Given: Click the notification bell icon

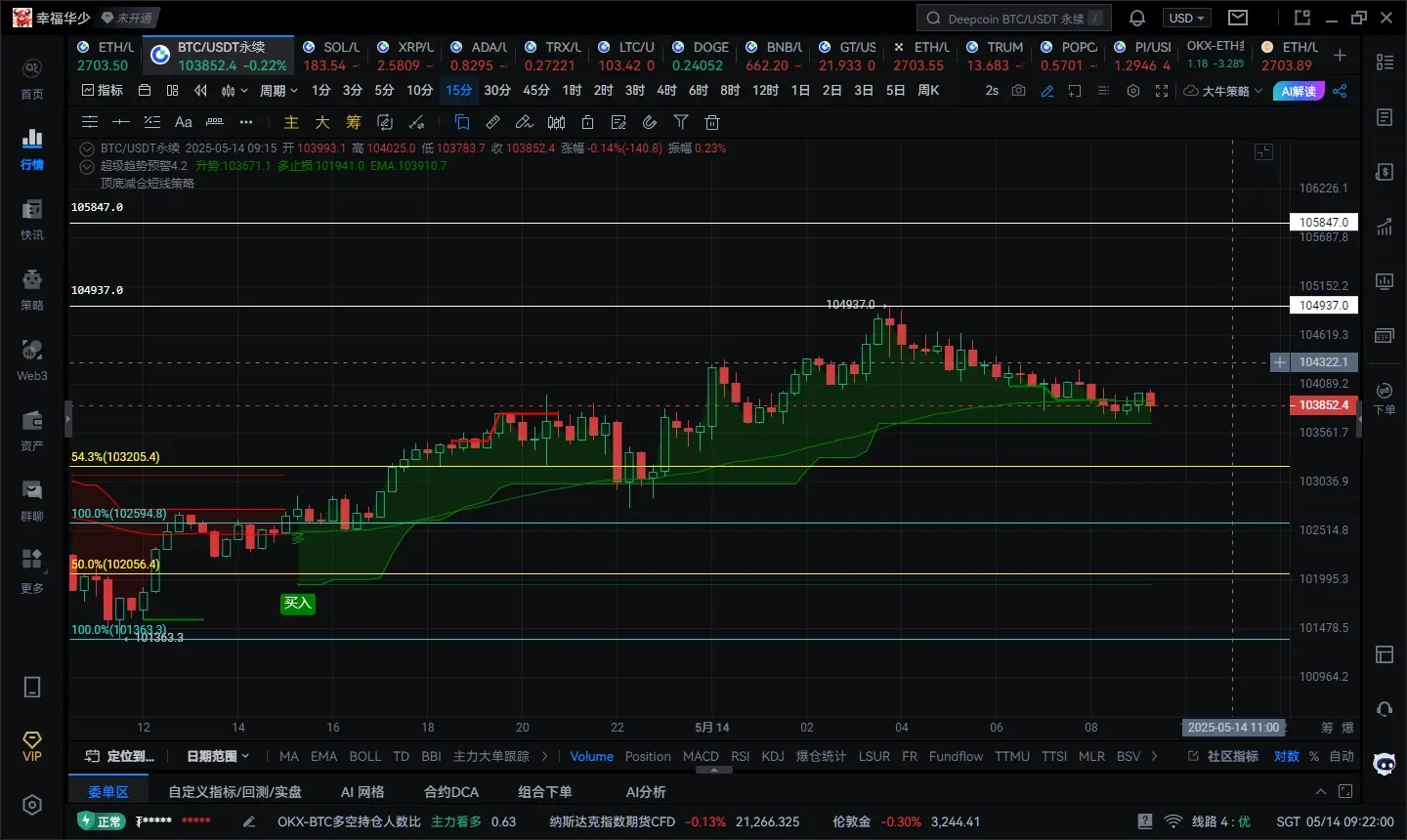Looking at the screenshot, I should click(1137, 18).
